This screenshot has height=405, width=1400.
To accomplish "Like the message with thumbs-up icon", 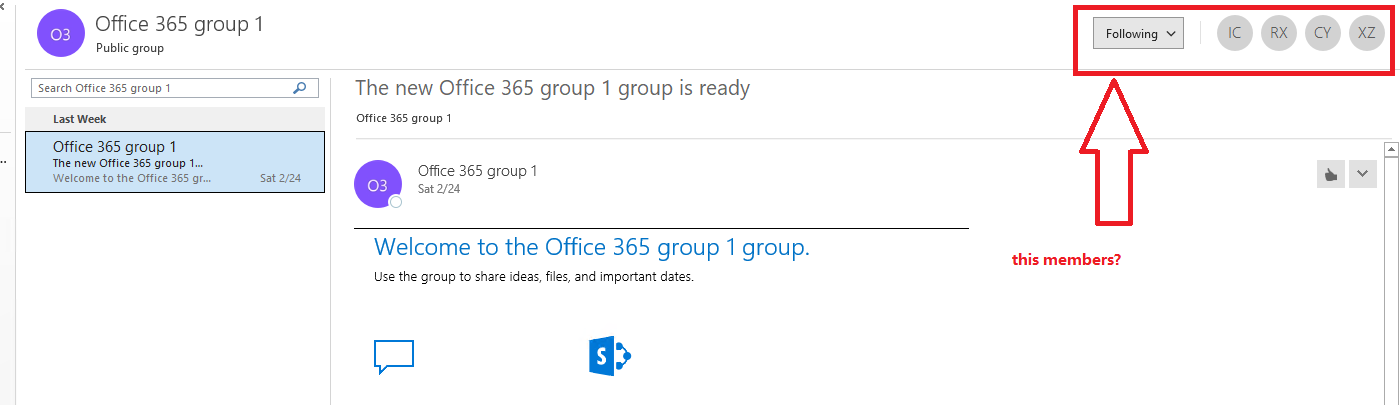I will tap(1330, 174).
